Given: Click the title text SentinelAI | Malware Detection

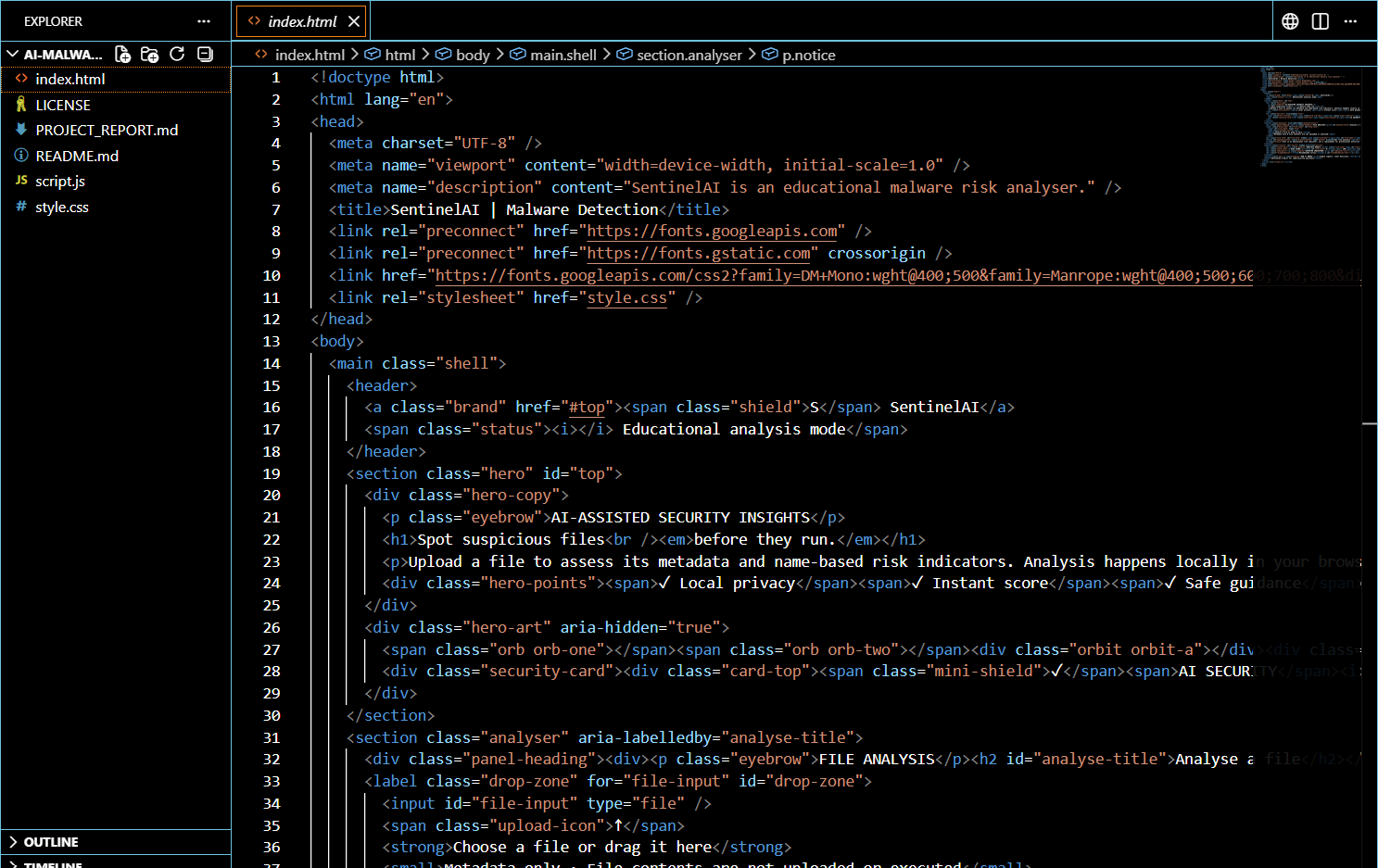Looking at the screenshot, I should pyautogui.click(x=525, y=209).
